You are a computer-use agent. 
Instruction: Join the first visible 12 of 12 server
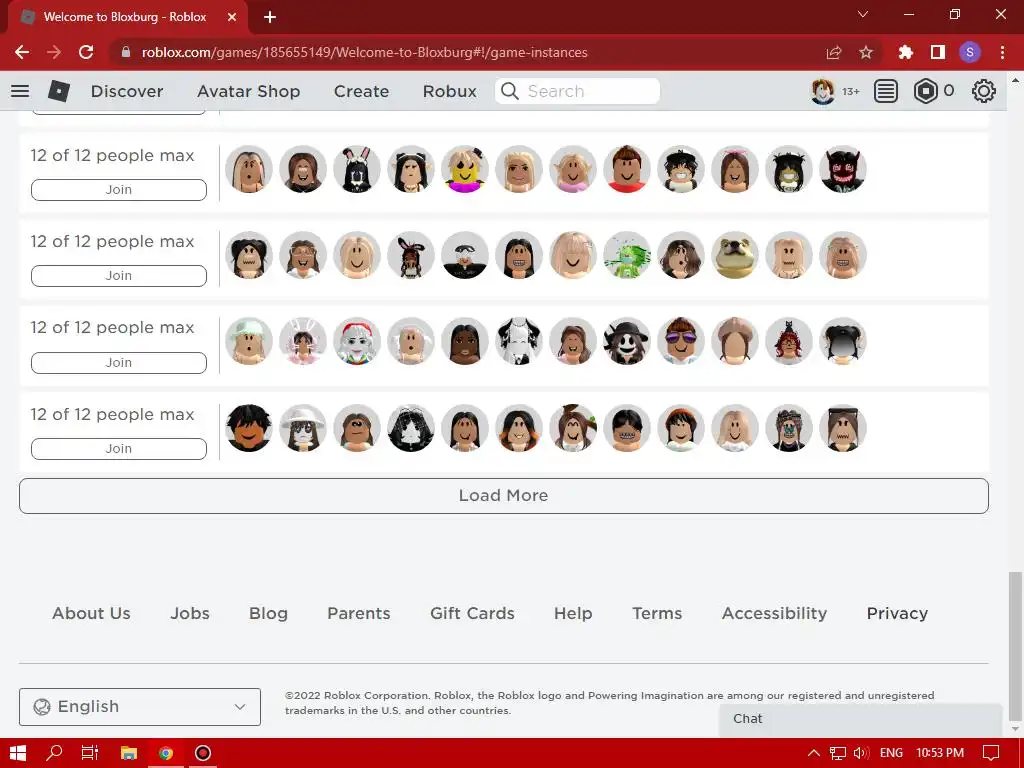[119, 190]
